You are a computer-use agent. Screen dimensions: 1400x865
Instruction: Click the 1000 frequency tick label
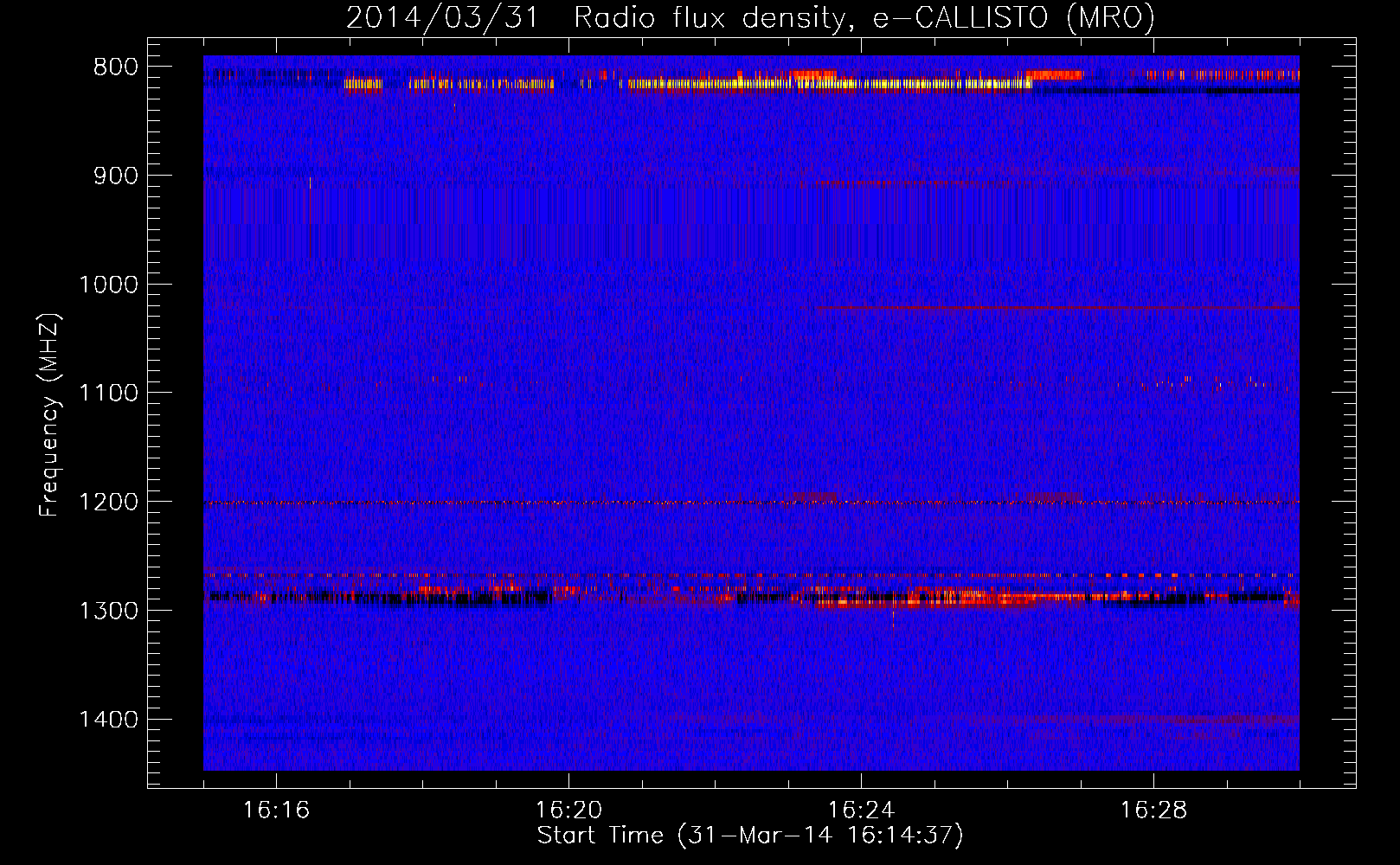tap(109, 285)
